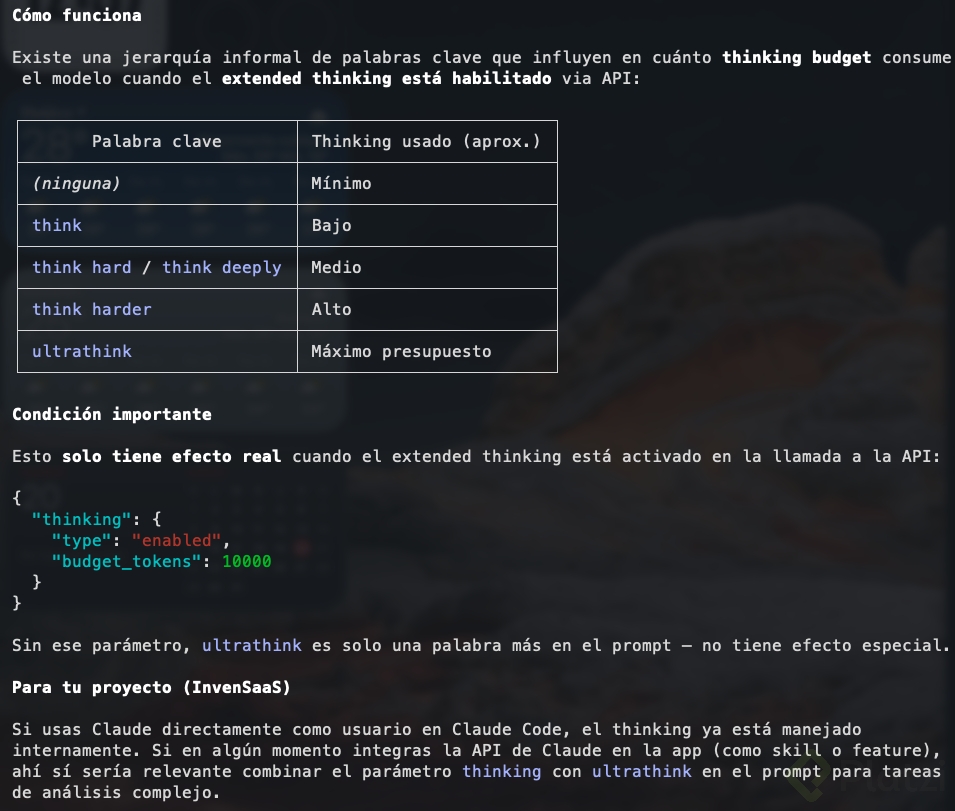Viewport: 955px width, 811px height.
Task: Click the "Condición importante" heading
Action: [x=112, y=414]
